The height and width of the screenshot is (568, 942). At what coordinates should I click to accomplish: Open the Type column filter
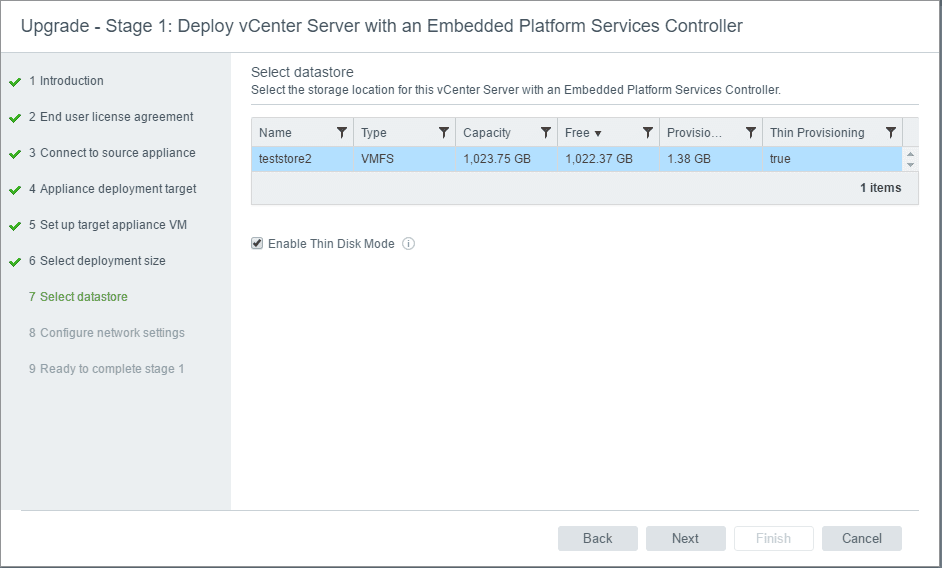pyautogui.click(x=444, y=133)
